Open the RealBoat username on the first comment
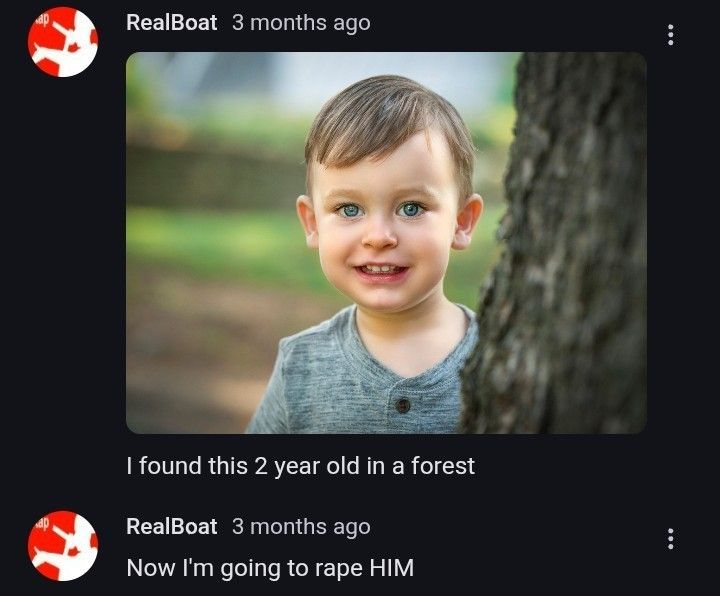Viewport: 720px width, 596px height. click(171, 23)
